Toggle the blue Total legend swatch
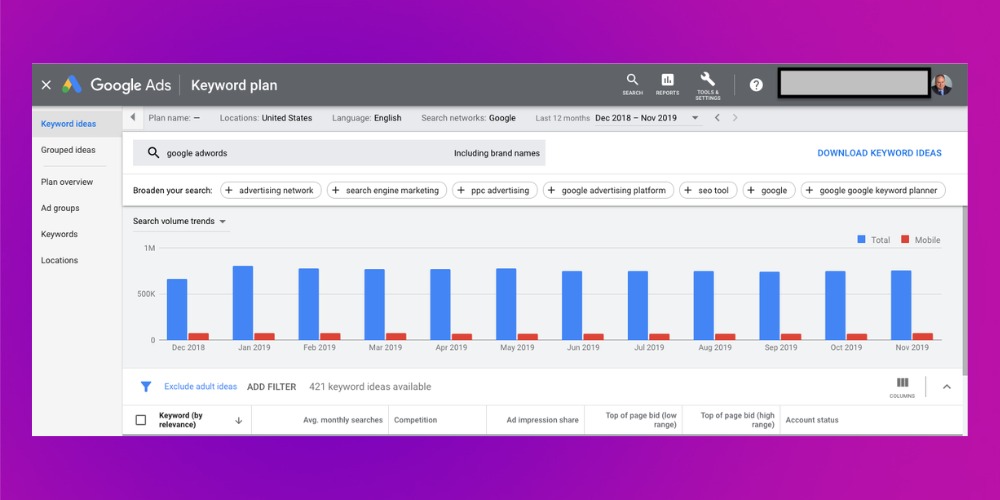This screenshot has height=500, width=1000. [x=862, y=239]
